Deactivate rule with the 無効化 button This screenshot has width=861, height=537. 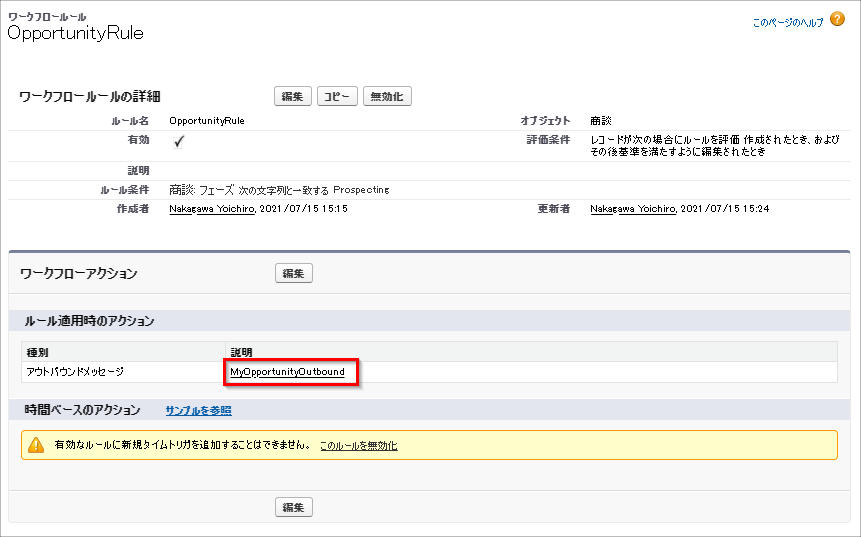pos(387,96)
